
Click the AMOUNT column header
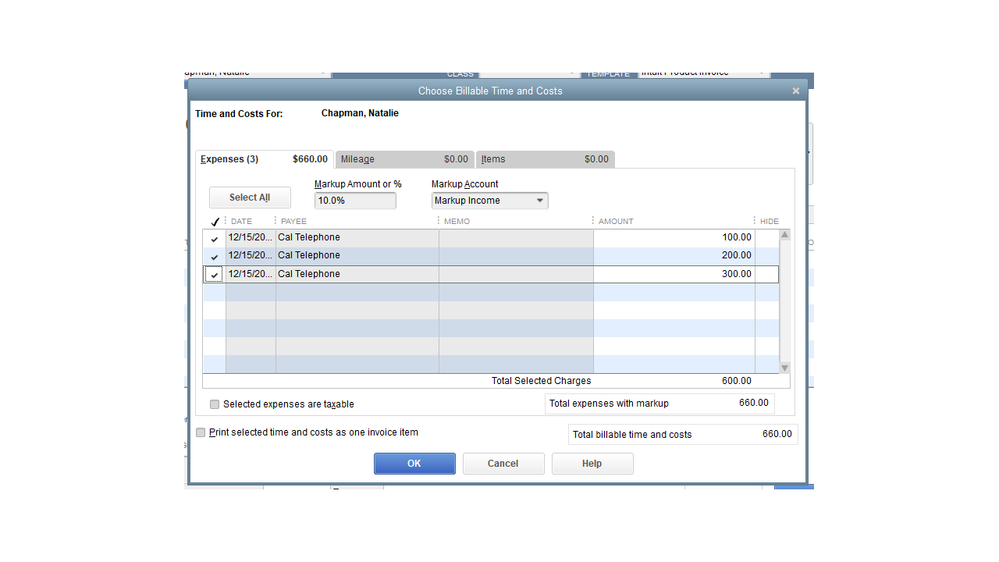[615, 221]
